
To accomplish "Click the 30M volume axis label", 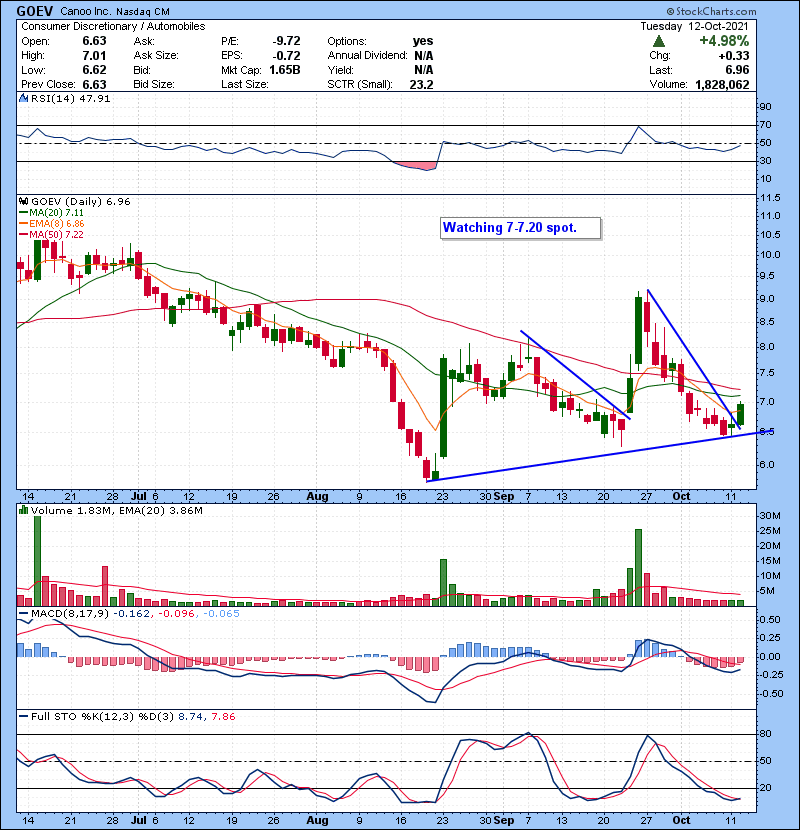I will pyautogui.click(x=770, y=516).
